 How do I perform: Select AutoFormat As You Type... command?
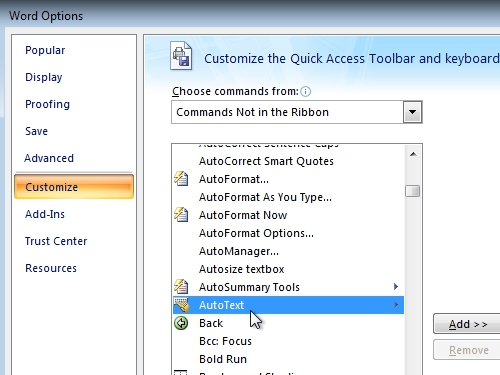[265, 197]
